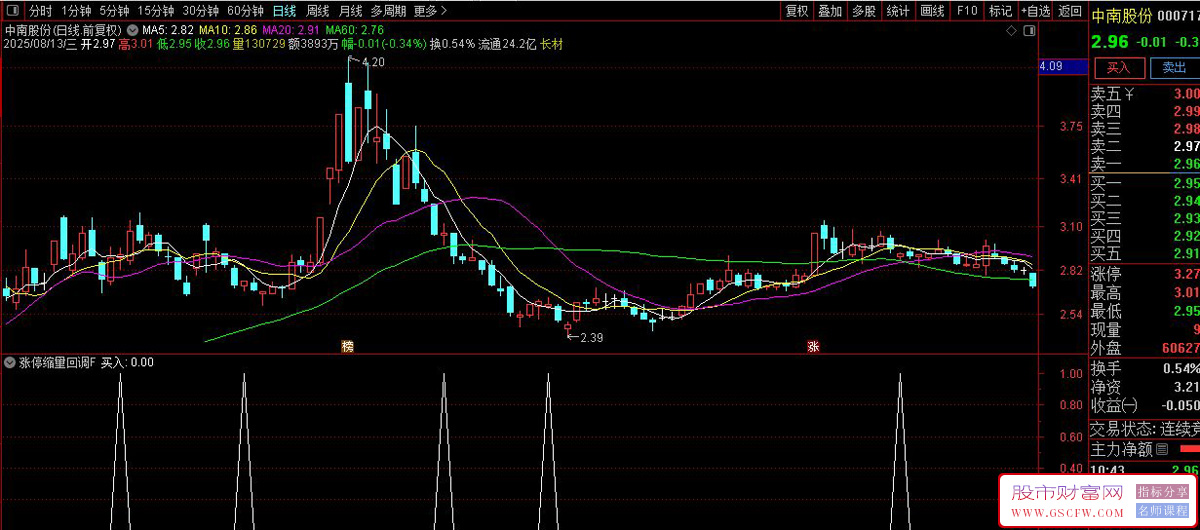The width and height of the screenshot is (1200, 530).
Task: Click the 涨 marker on the chart
Action: pyautogui.click(x=813, y=346)
